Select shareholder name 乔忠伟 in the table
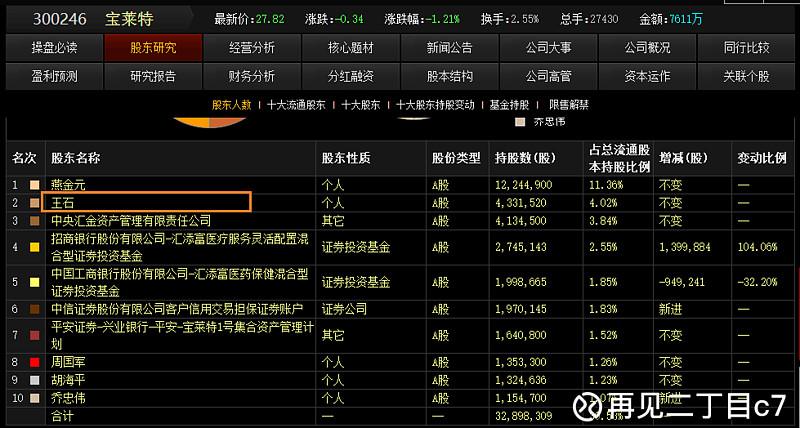This screenshot has height=428, width=800. pos(68,398)
